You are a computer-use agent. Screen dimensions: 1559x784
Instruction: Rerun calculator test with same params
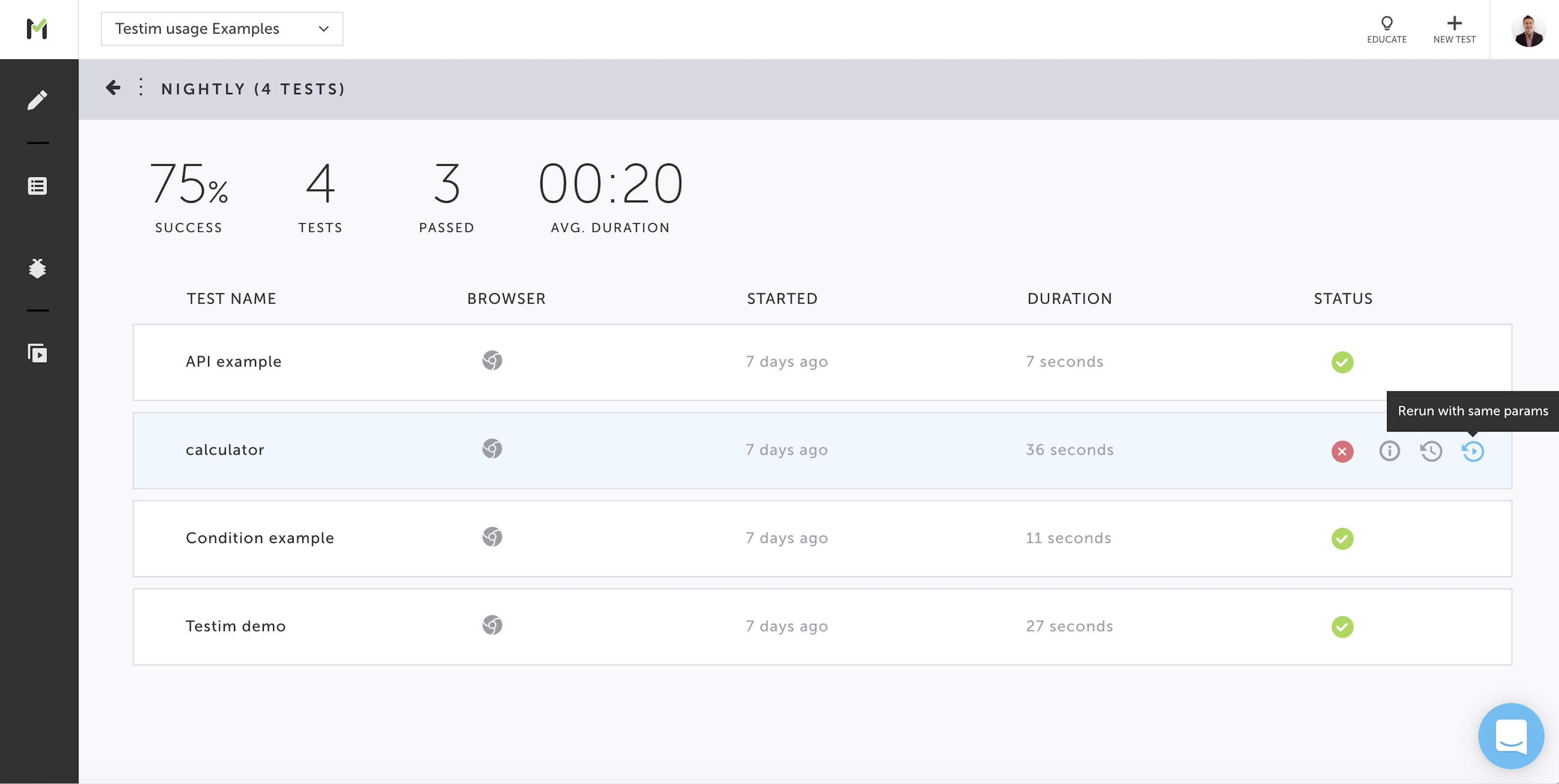coord(1472,450)
